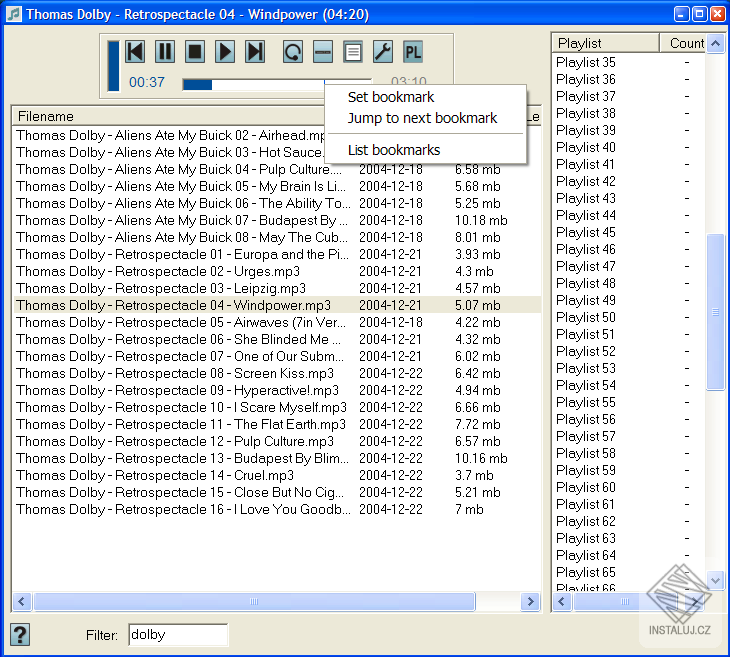Select Retrospectacle 16 - I Love You Goodb
Image resolution: width=730 pixels, height=657 pixels.
(x=277, y=509)
